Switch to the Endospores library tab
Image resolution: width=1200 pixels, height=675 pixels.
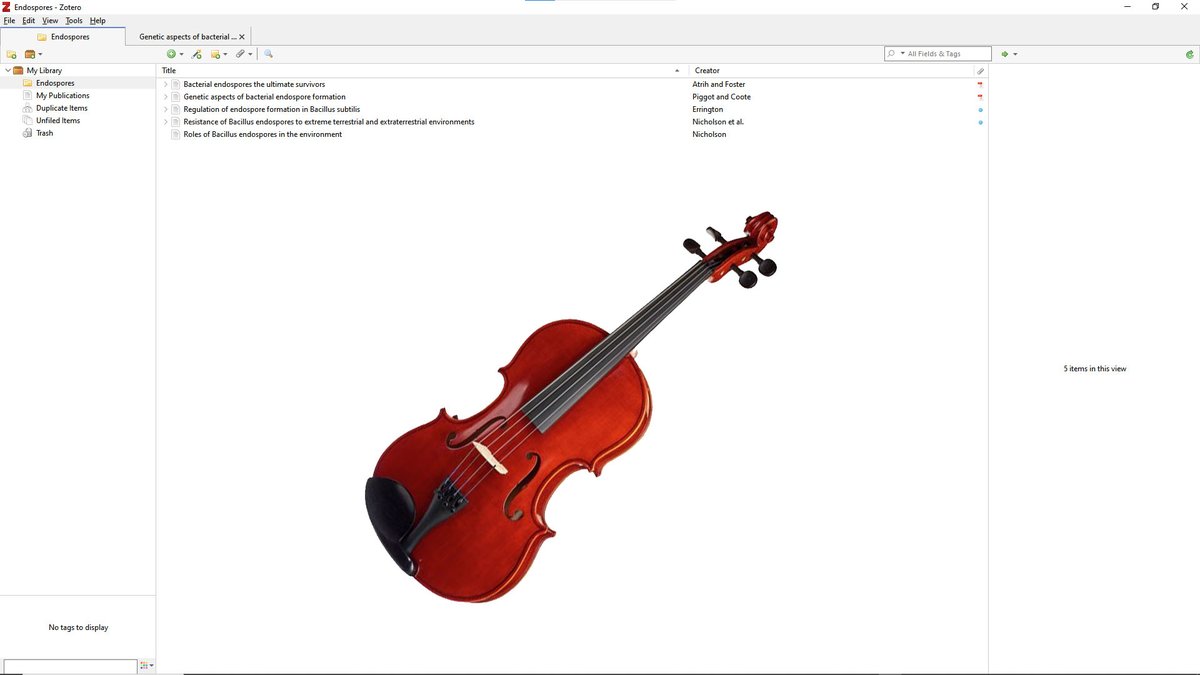tap(63, 36)
